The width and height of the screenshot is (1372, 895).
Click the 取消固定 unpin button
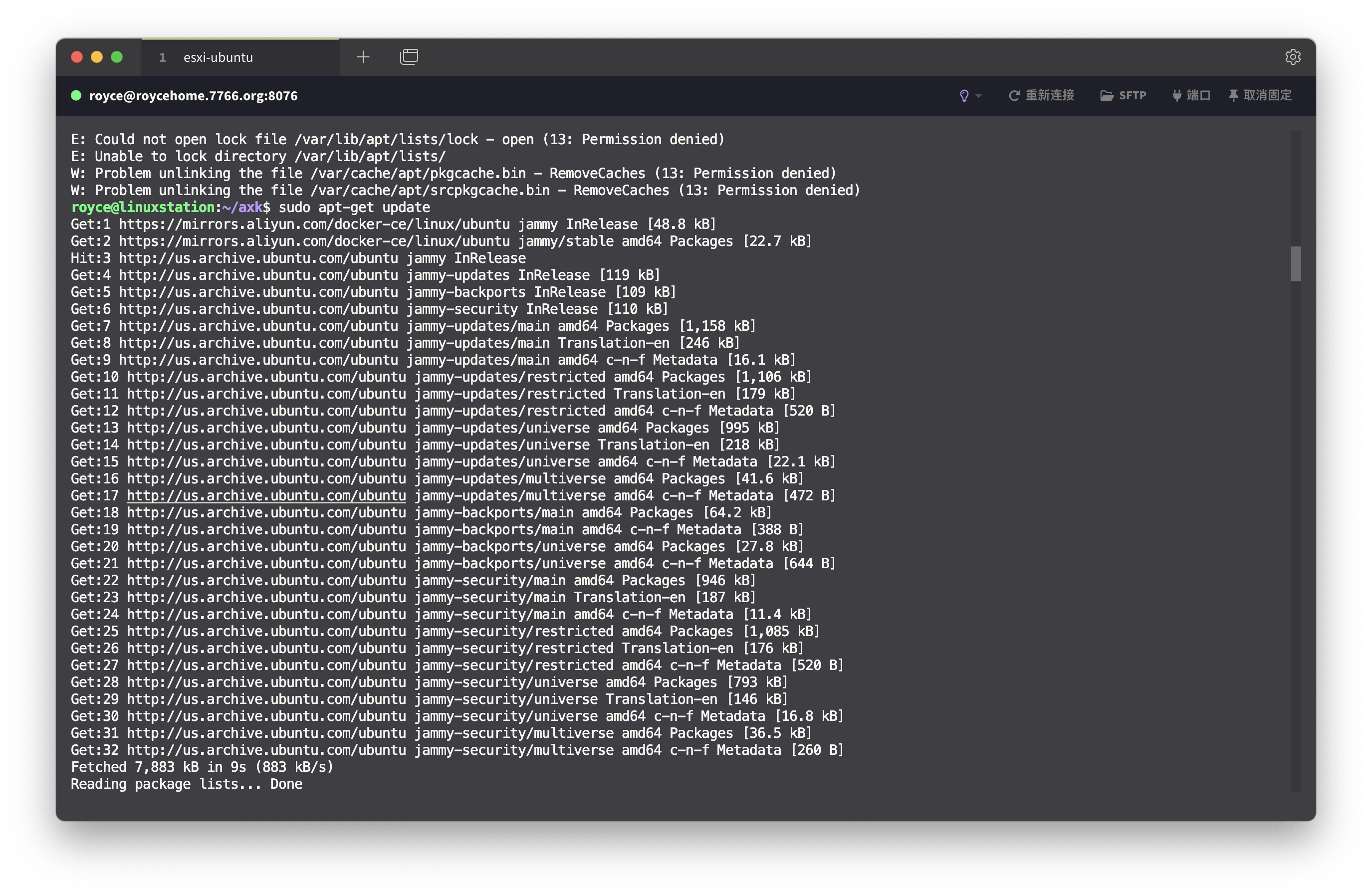pyautogui.click(x=1260, y=96)
